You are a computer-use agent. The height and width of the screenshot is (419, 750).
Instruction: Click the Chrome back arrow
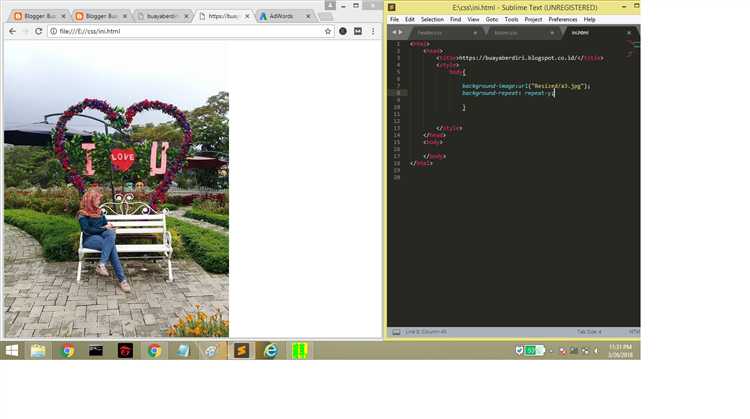click(12, 31)
